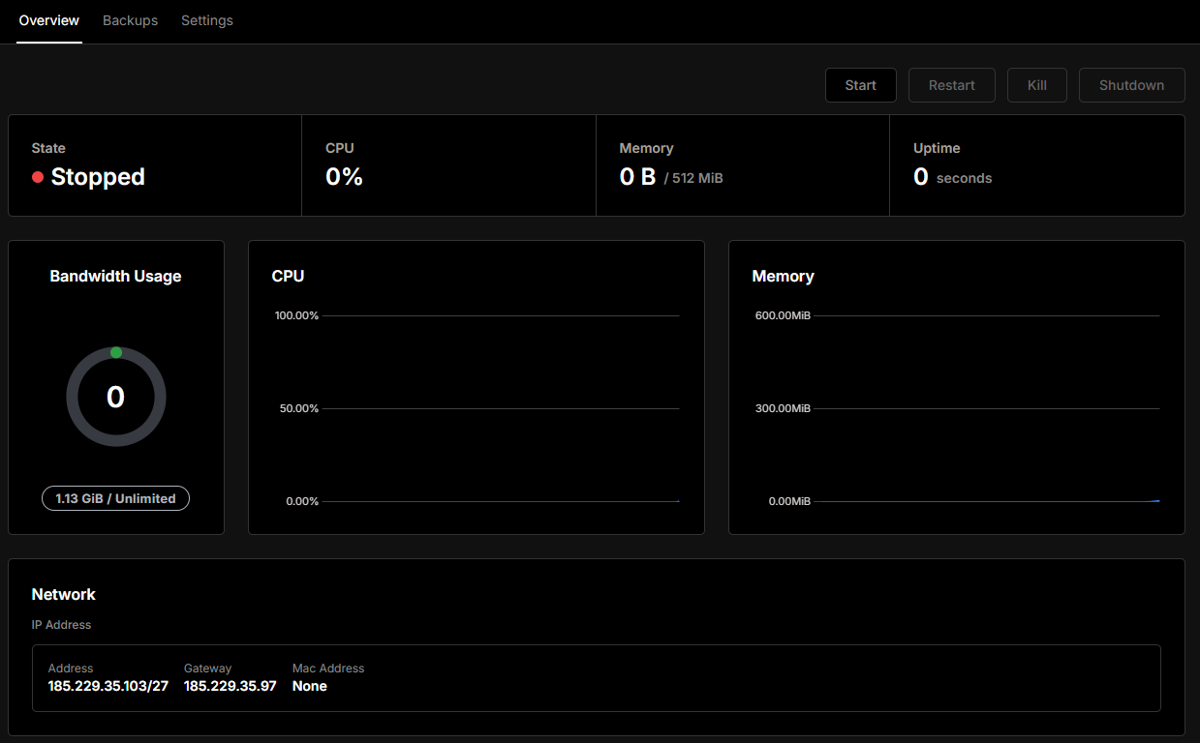Click the CPU 0% stat card
The height and width of the screenshot is (743, 1200).
[x=448, y=165]
